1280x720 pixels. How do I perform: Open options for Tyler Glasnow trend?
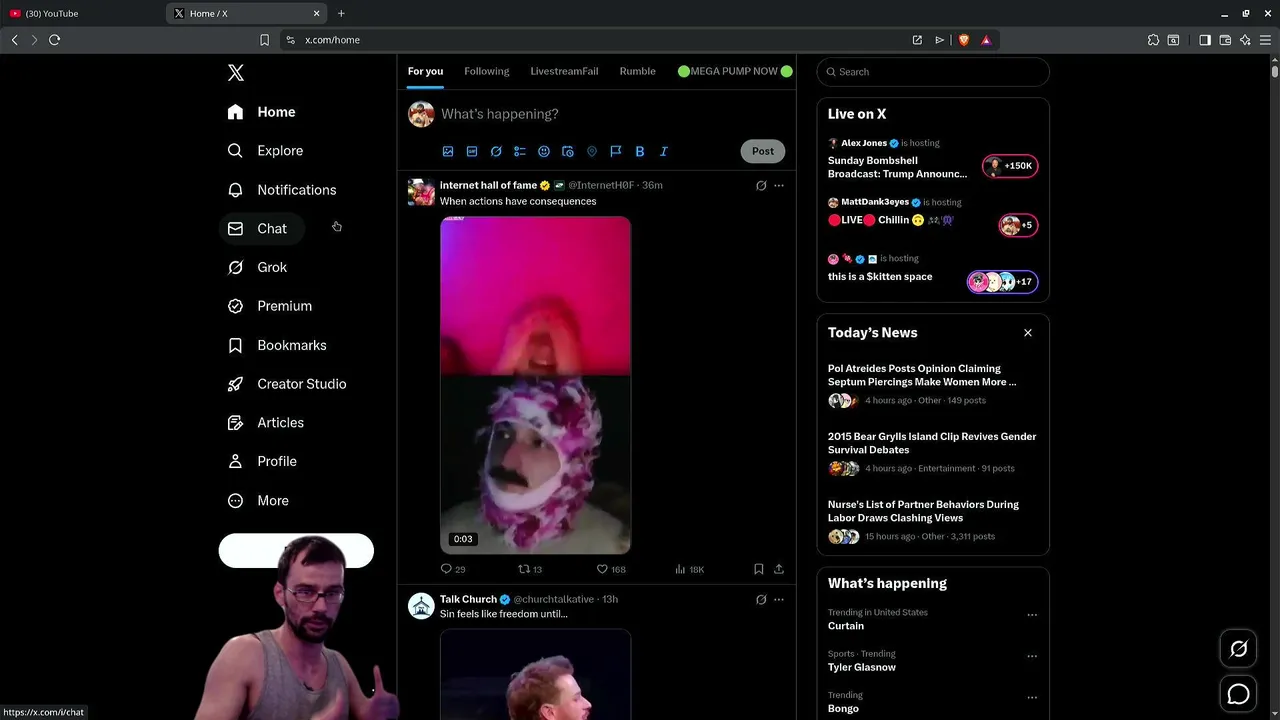pos(1032,657)
